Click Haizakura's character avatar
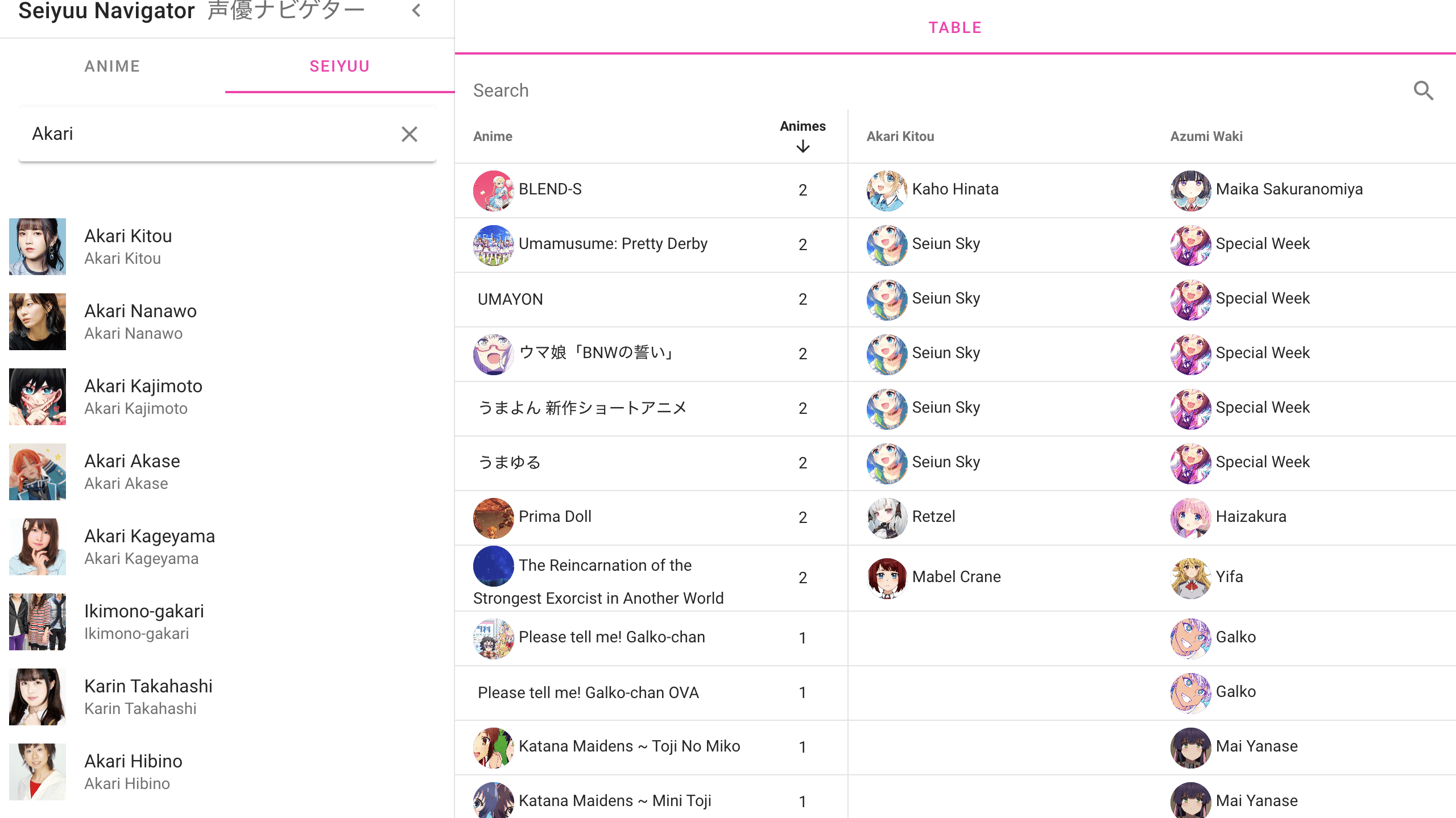 (x=1190, y=518)
